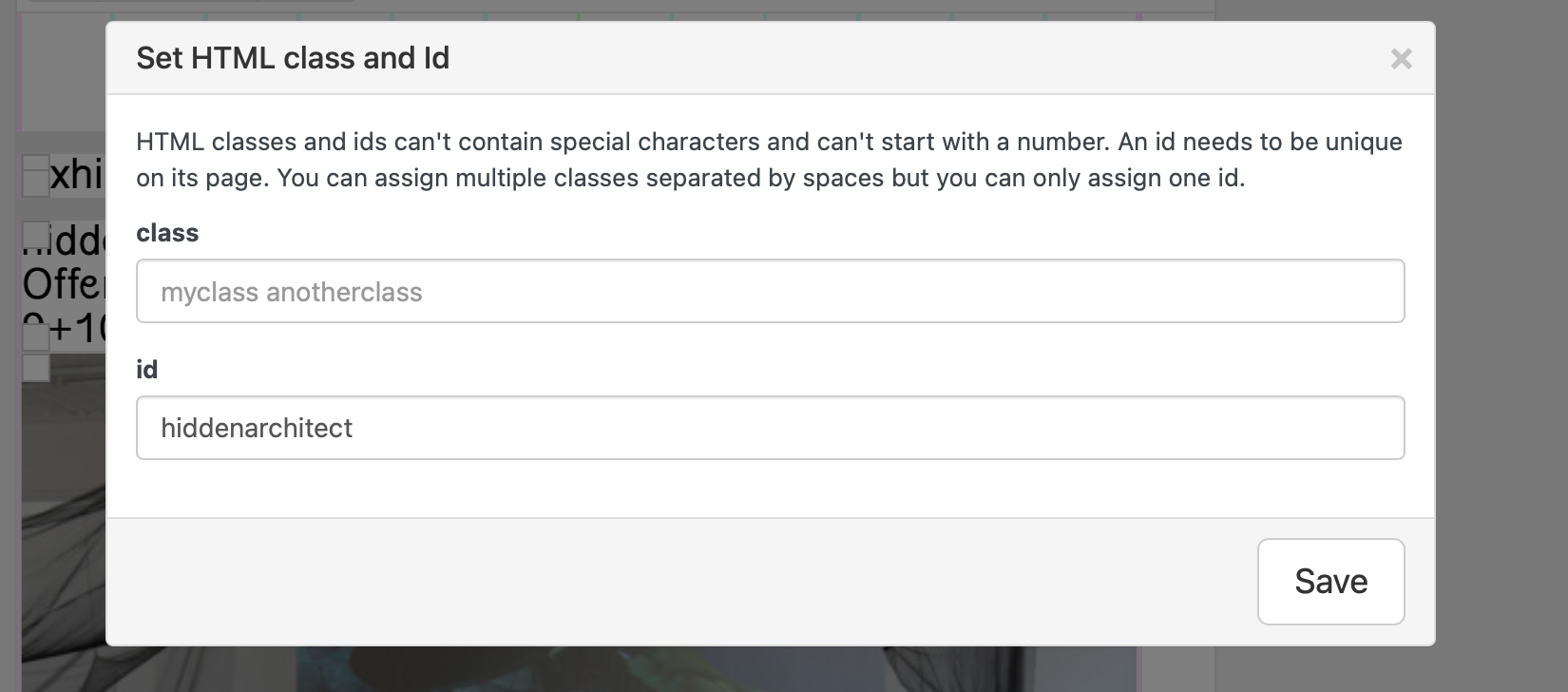Click the bold "class" field label
Screen dimensions: 1568x692
(167, 233)
